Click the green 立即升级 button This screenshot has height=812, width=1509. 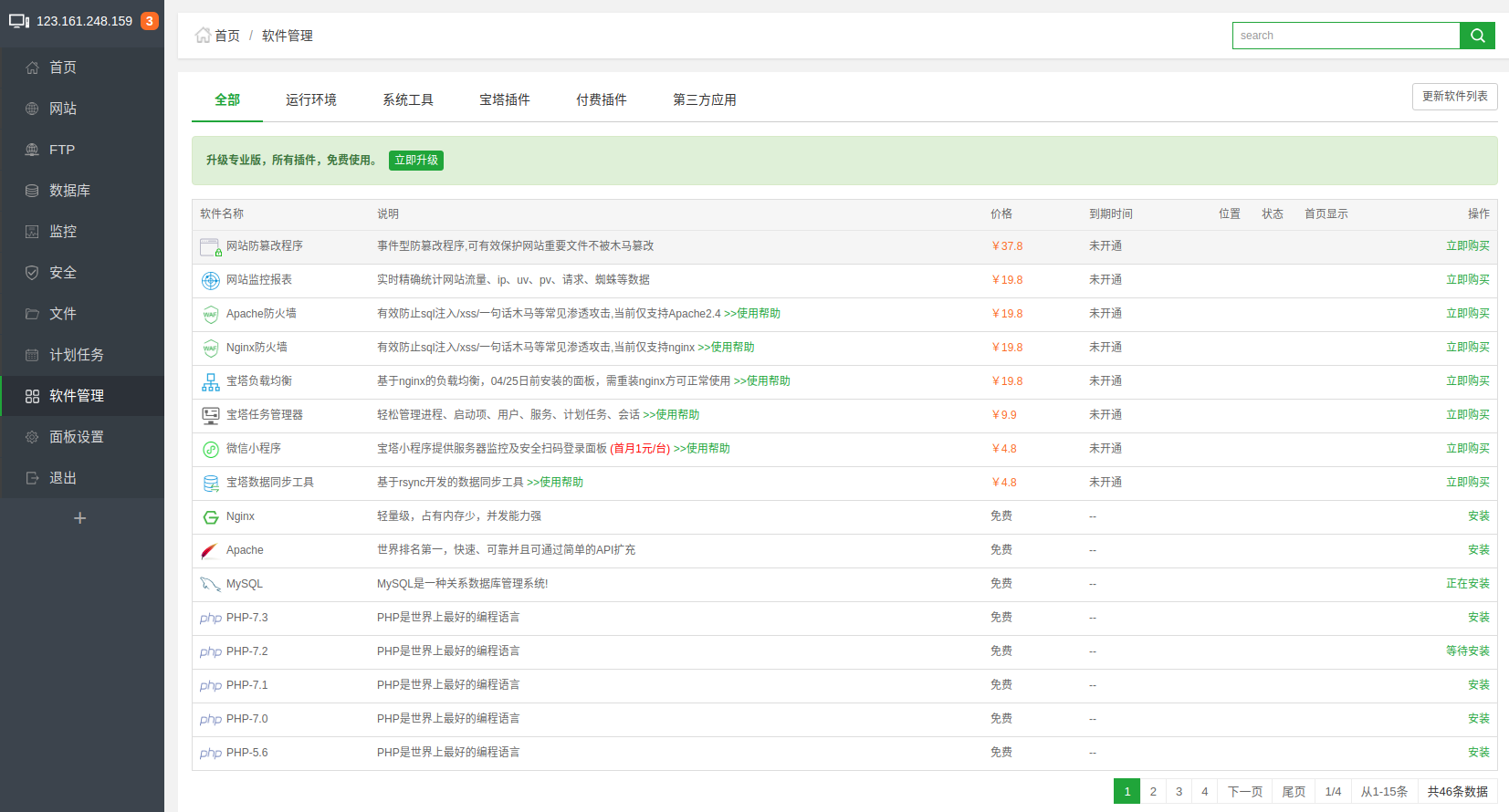point(416,161)
